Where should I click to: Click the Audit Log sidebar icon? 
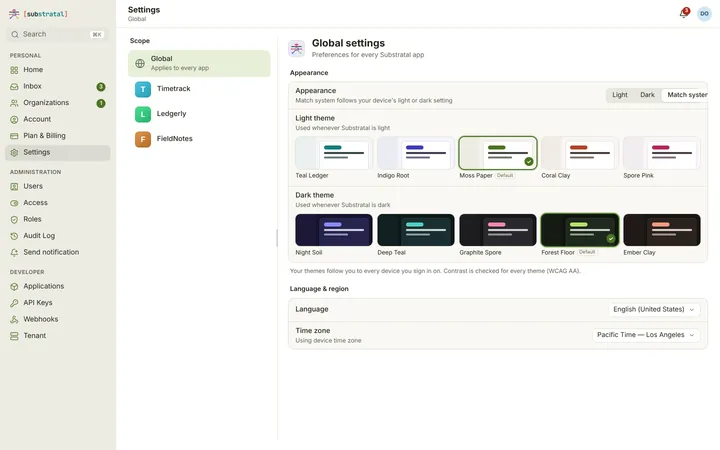[14, 236]
